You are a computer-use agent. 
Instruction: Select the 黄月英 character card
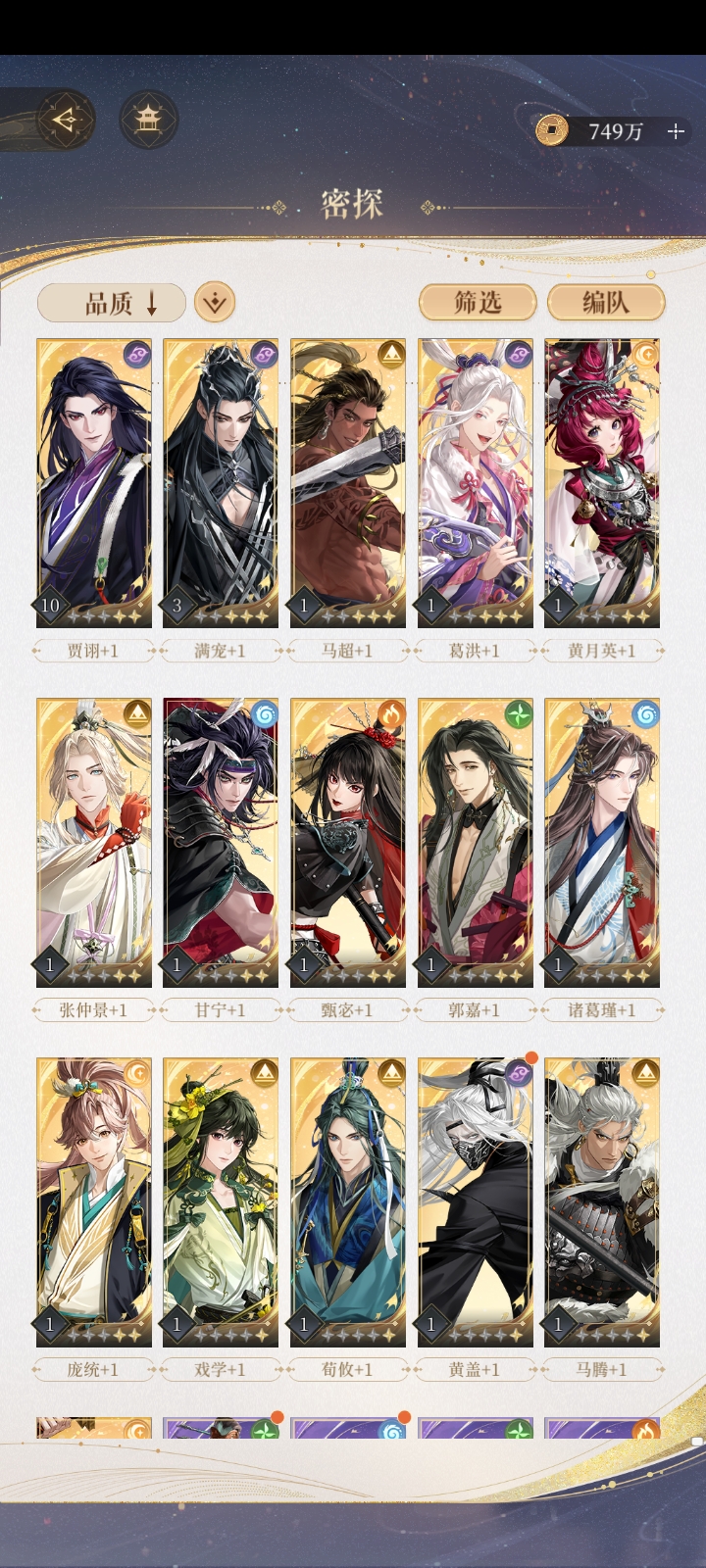click(x=602, y=483)
